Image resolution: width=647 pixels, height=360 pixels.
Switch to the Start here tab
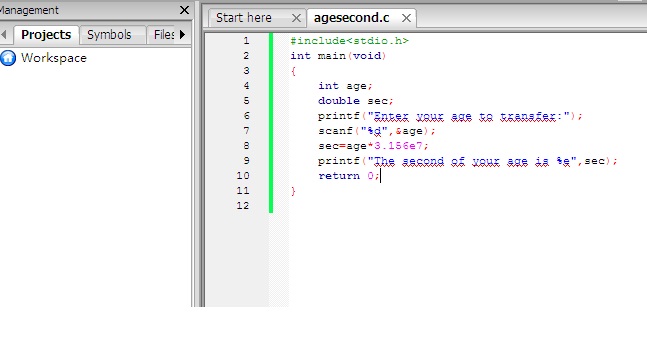click(244, 18)
